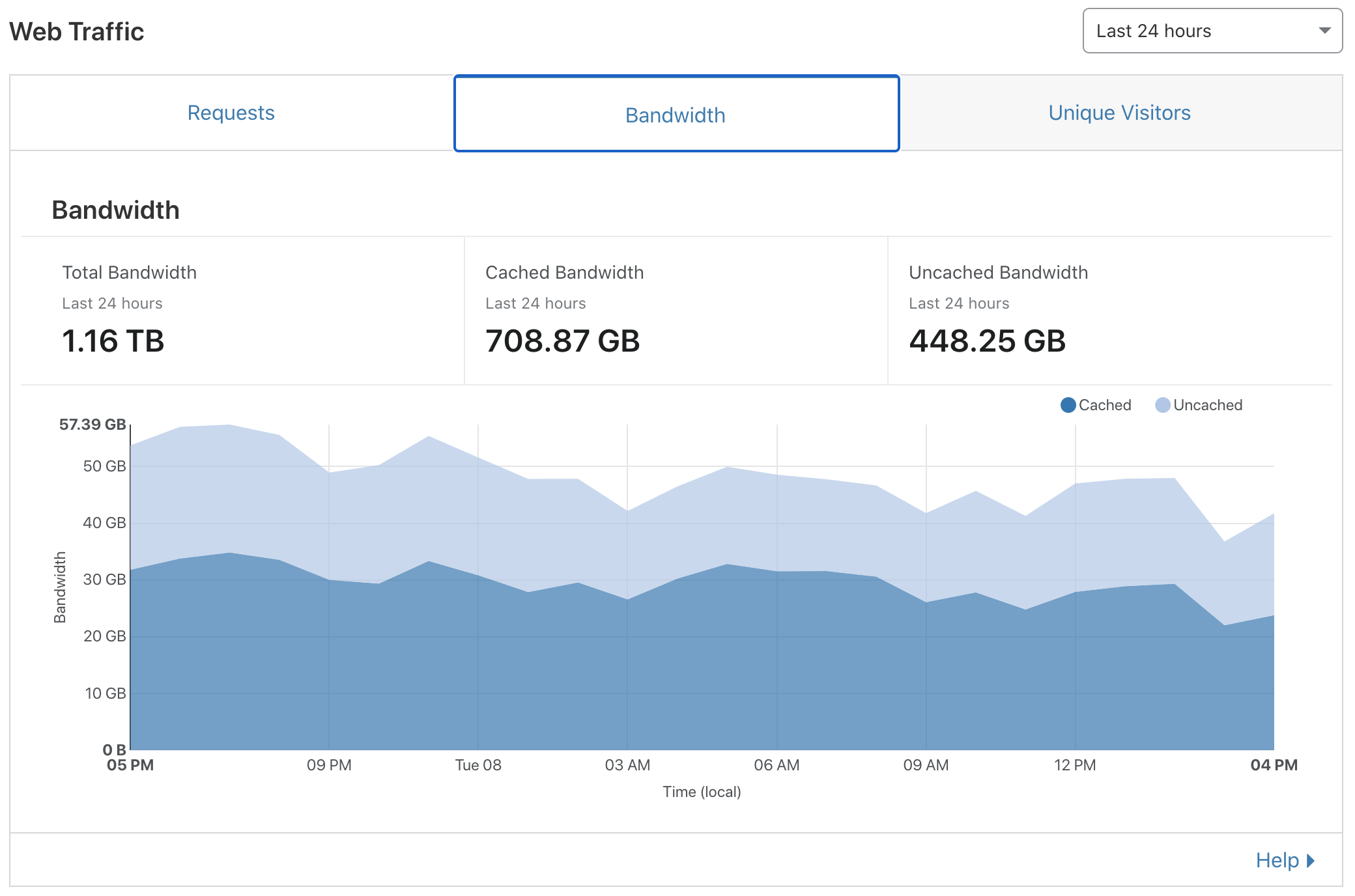Click the 12 PM time axis marker
Image resolution: width=1355 pixels, height=896 pixels.
[1075, 765]
